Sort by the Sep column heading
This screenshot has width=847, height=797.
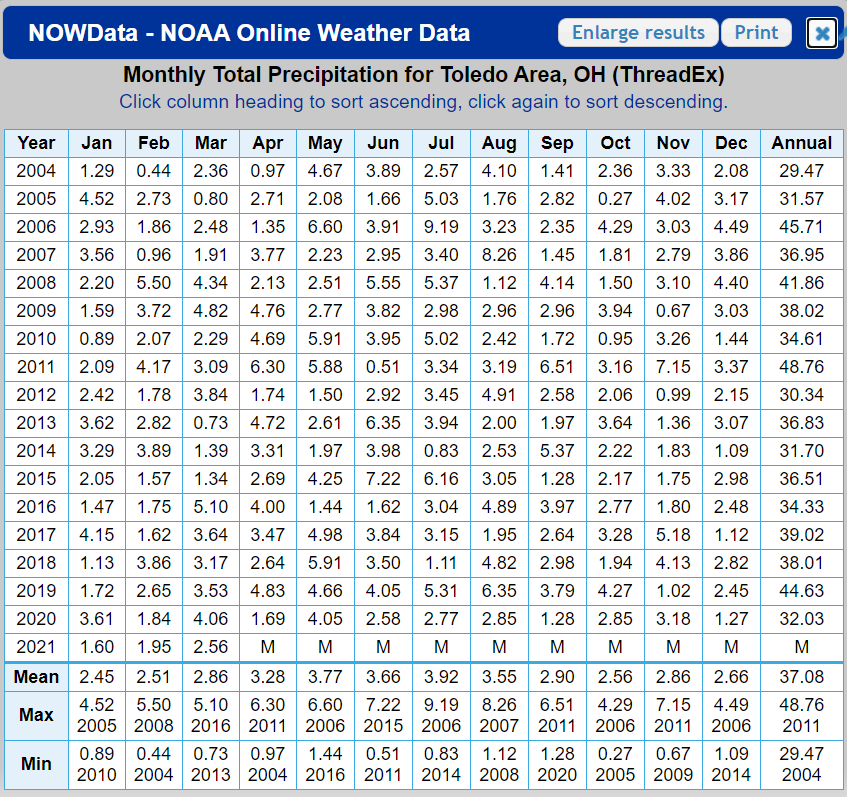(557, 143)
